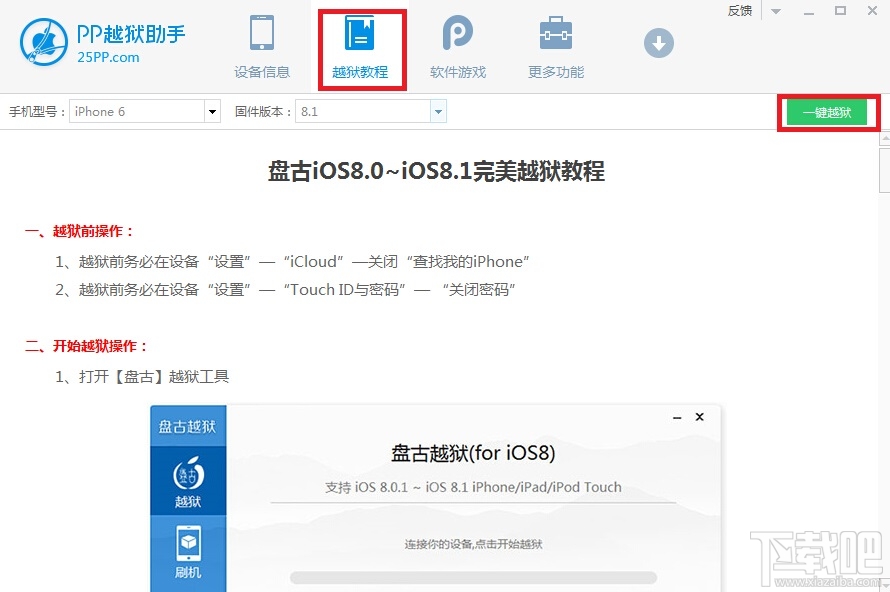The image size is (890, 592).
Task: Maximize the PP助手 window
Action: coord(841,11)
